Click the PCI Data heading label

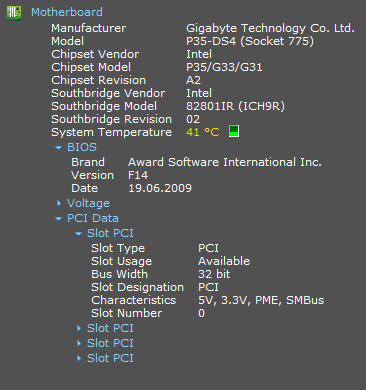(93, 218)
